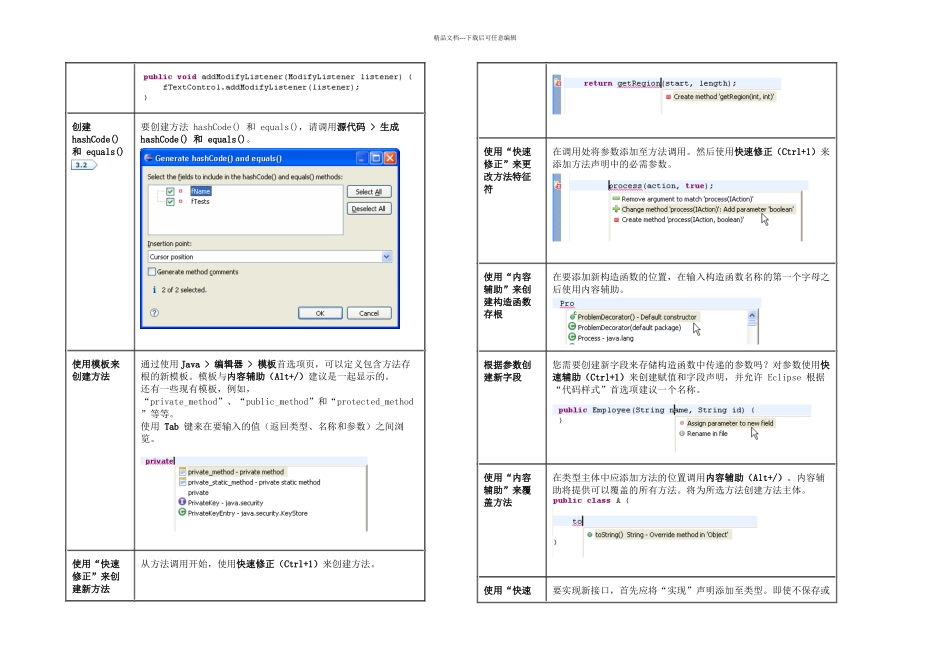The width and height of the screenshot is (950, 672).
Task: Click the 'public class A {' code line
Action: [x=591, y=501]
